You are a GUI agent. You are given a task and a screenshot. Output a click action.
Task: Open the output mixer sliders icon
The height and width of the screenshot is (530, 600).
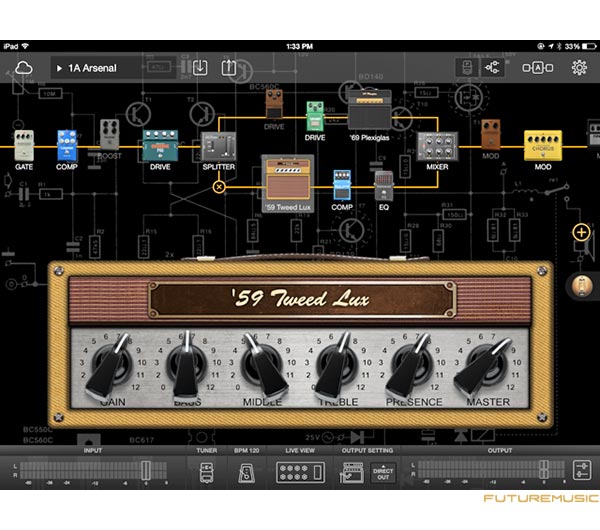pyautogui.click(x=582, y=470)
